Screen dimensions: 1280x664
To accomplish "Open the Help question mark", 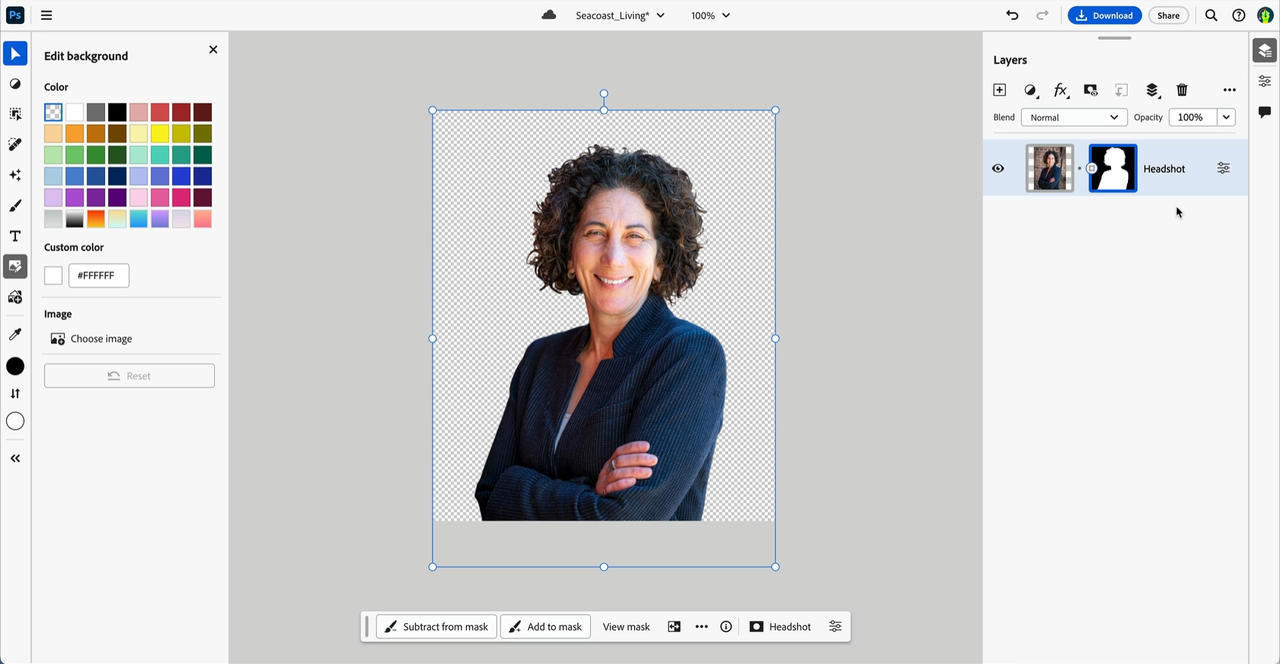I will 1239,15.
